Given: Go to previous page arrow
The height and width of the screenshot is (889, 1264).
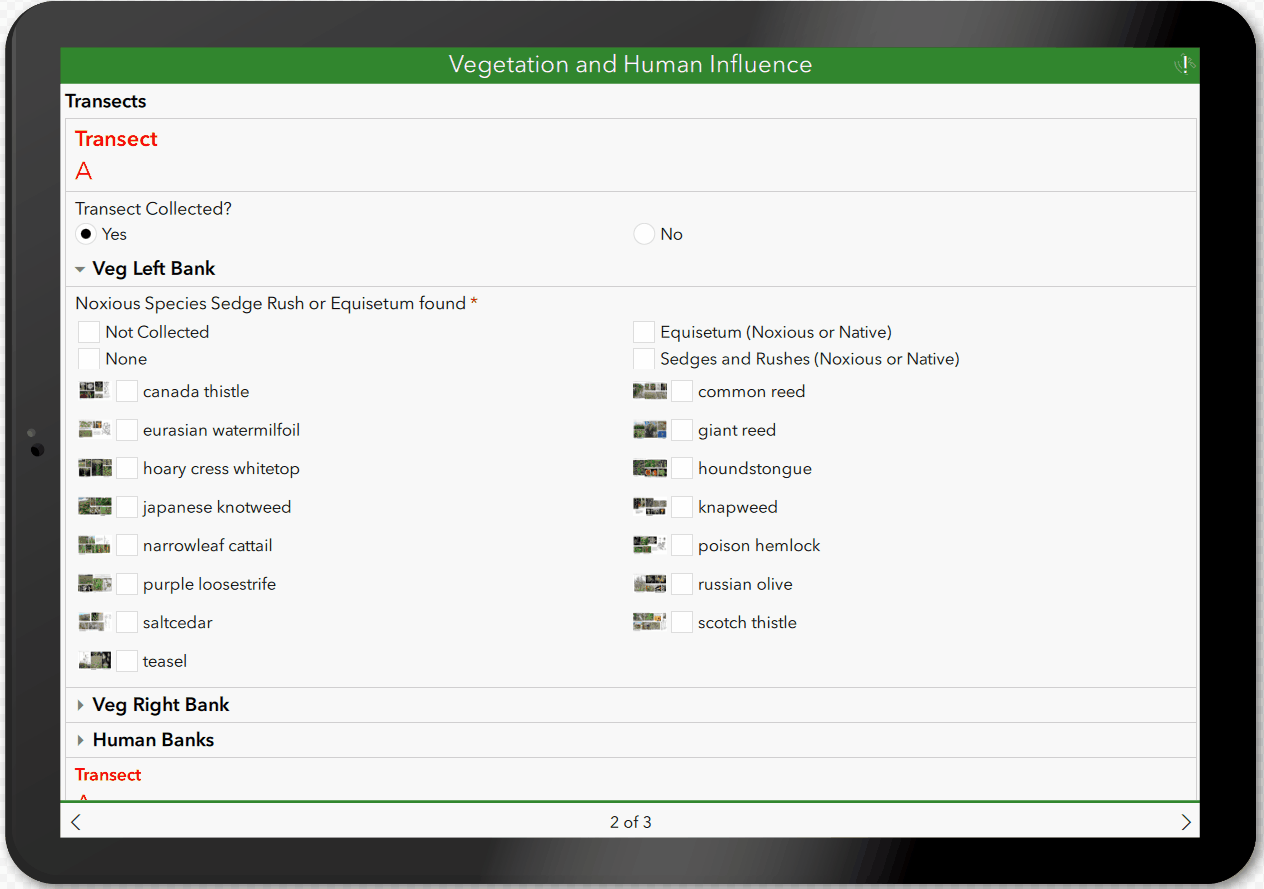Looking at the screenshot, I should (x=76, y=822).
